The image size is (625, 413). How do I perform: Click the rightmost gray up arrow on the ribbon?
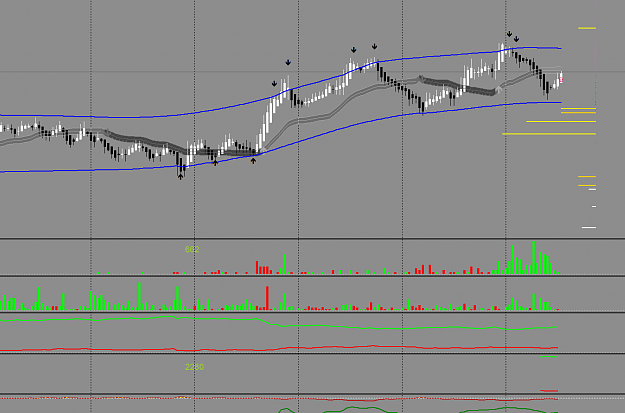[498, 88]
